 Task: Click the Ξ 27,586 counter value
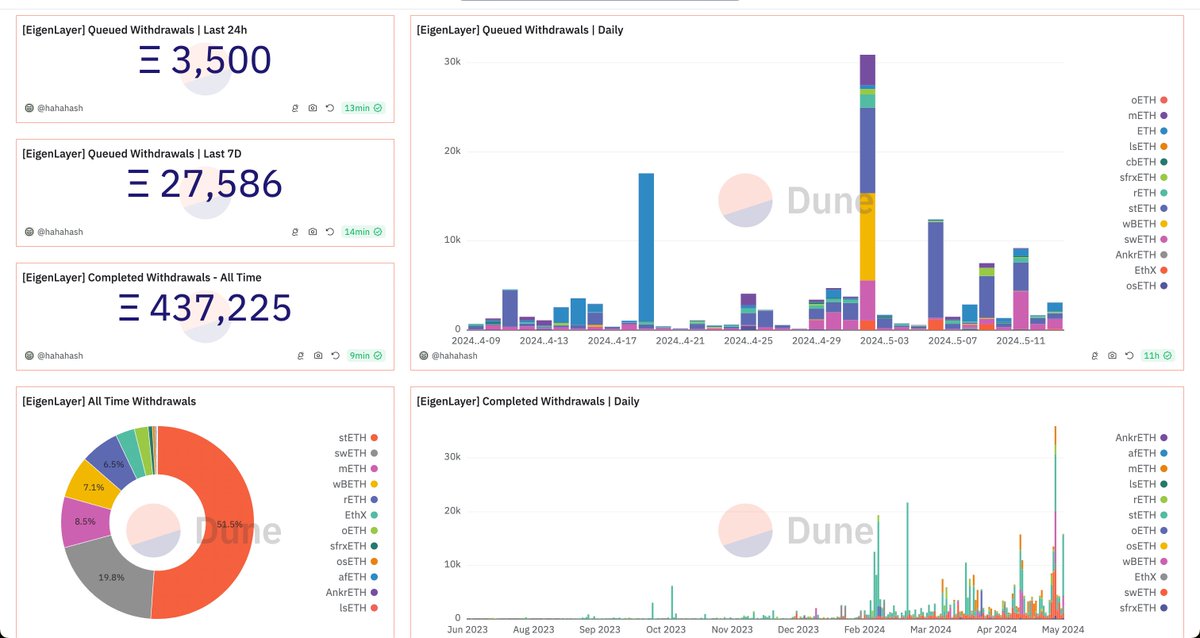point(205,185)
